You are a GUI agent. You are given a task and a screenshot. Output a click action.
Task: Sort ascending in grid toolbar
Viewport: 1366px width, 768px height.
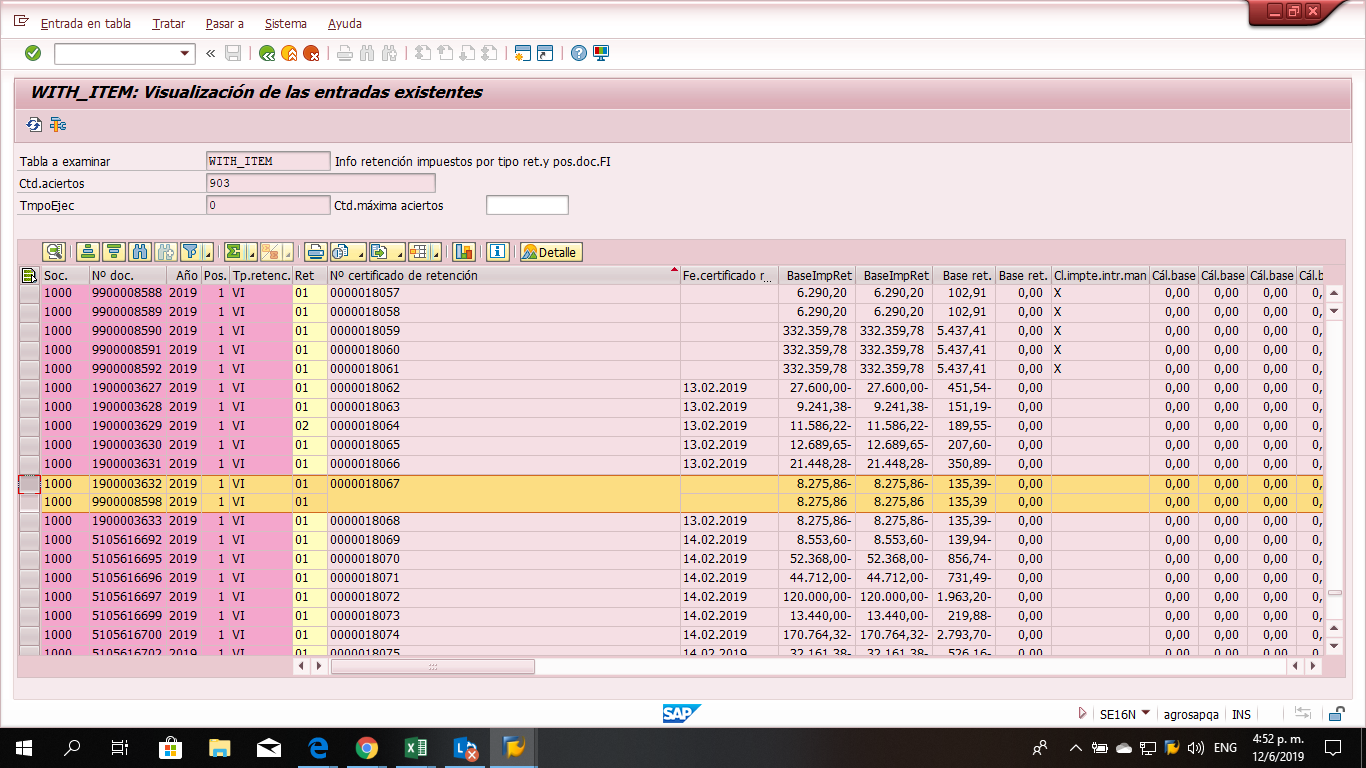[x=88, y=252]
